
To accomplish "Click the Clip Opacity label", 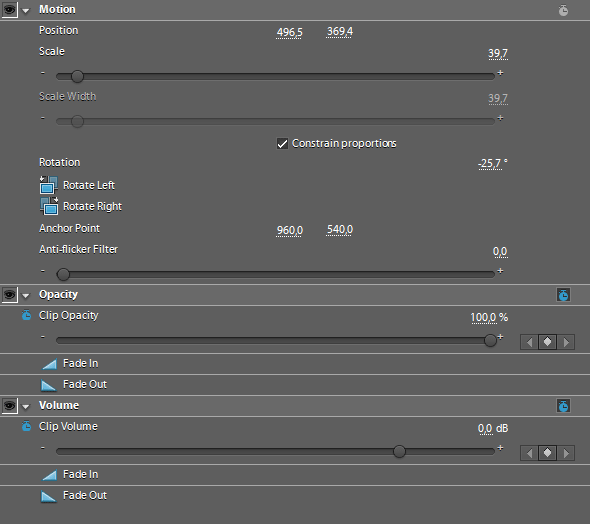I will (x=68, y=316).
